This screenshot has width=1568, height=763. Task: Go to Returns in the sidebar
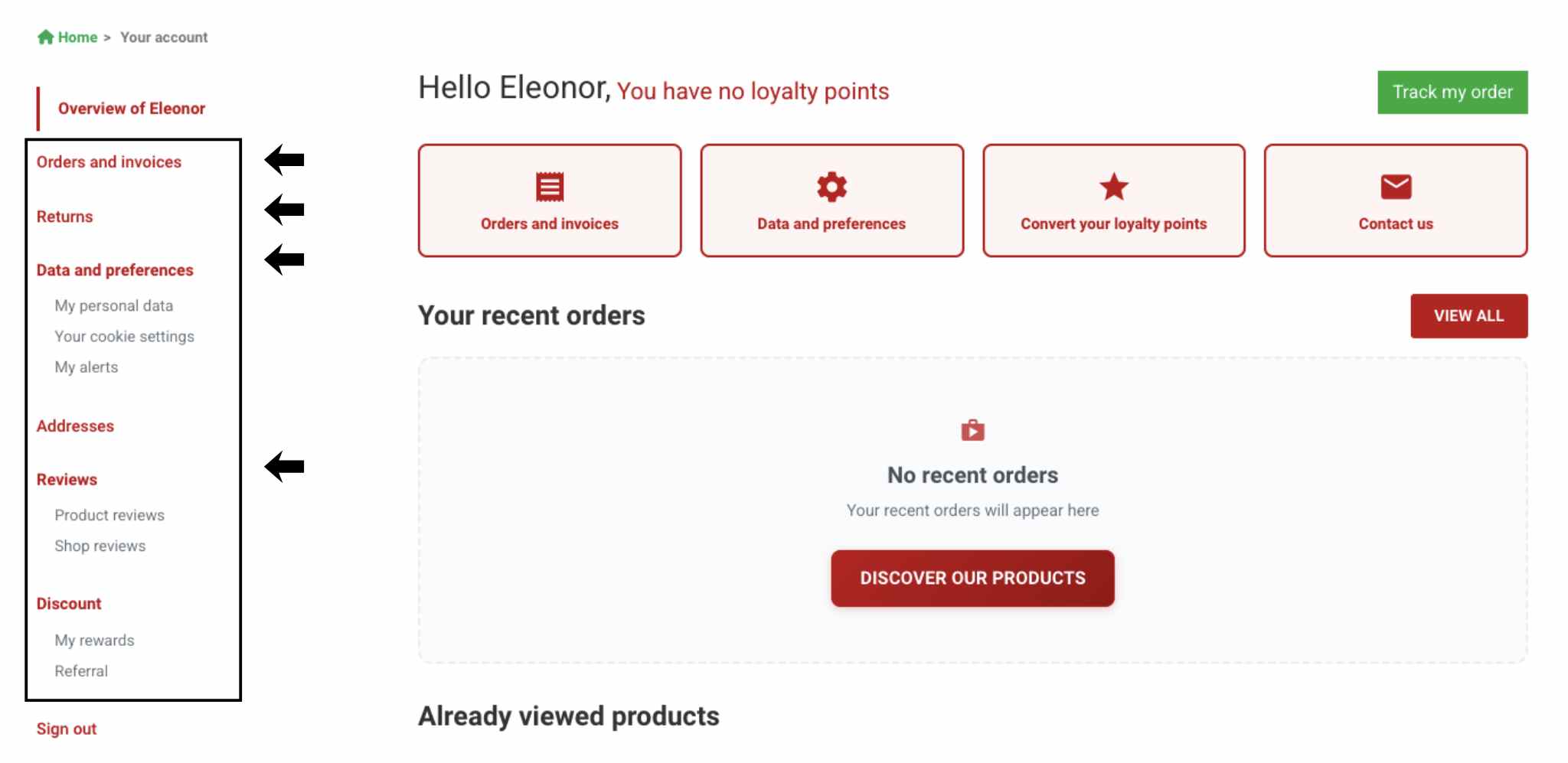tap(64, 217)
